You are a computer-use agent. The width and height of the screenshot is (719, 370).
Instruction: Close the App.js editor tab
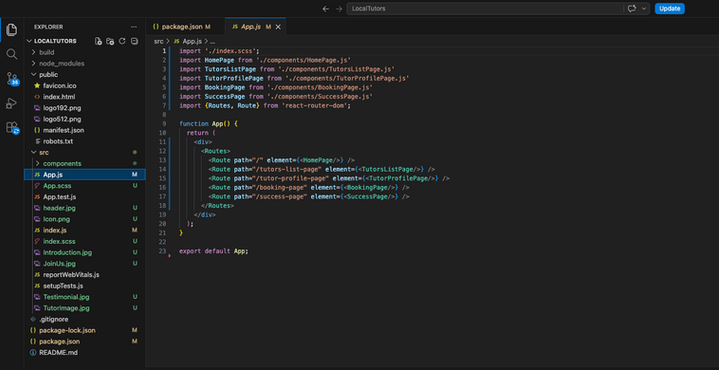pyautogui.click(x=278, y=27)
